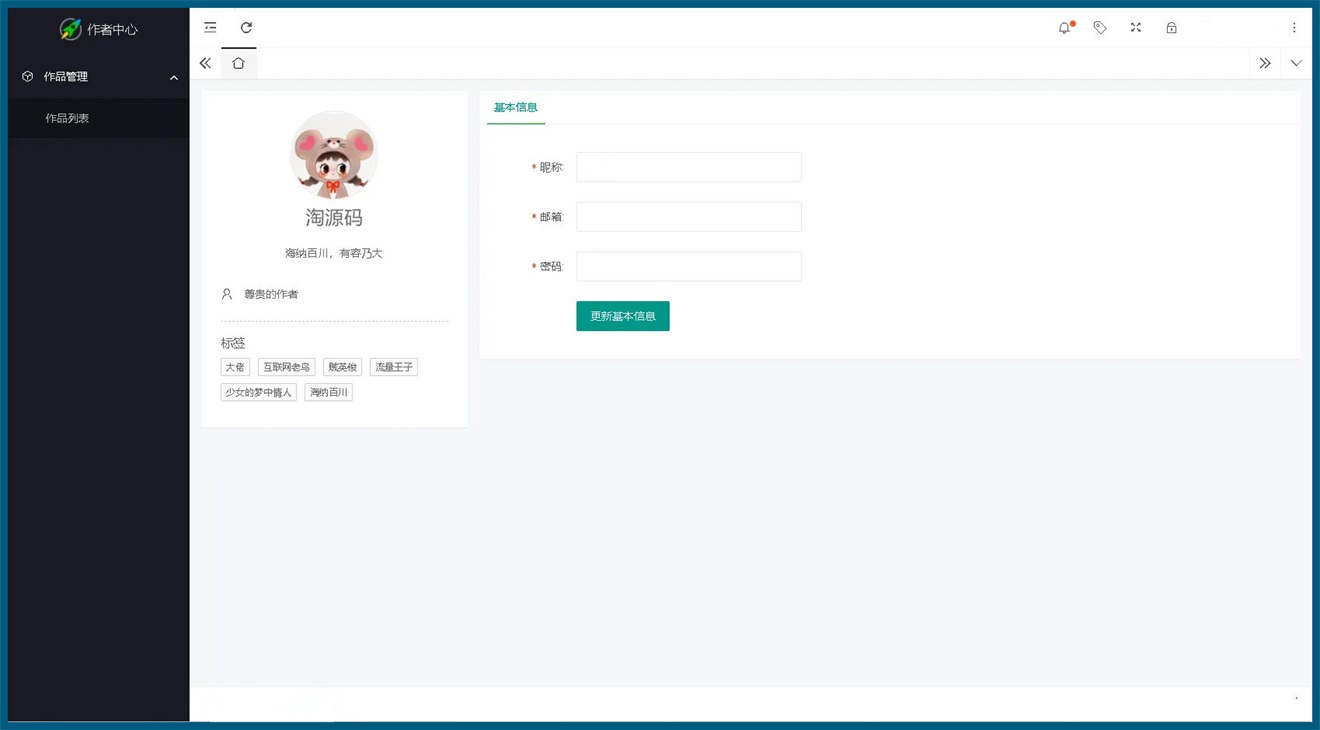Open 作品列表 in the sidebar
Screen dimensions: 1320x730
click(67, 118)
